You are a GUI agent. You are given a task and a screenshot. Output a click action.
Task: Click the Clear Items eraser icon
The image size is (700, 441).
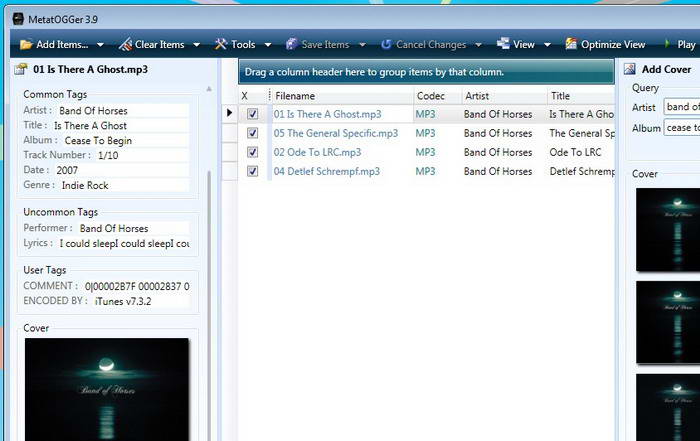coord(125,44)
